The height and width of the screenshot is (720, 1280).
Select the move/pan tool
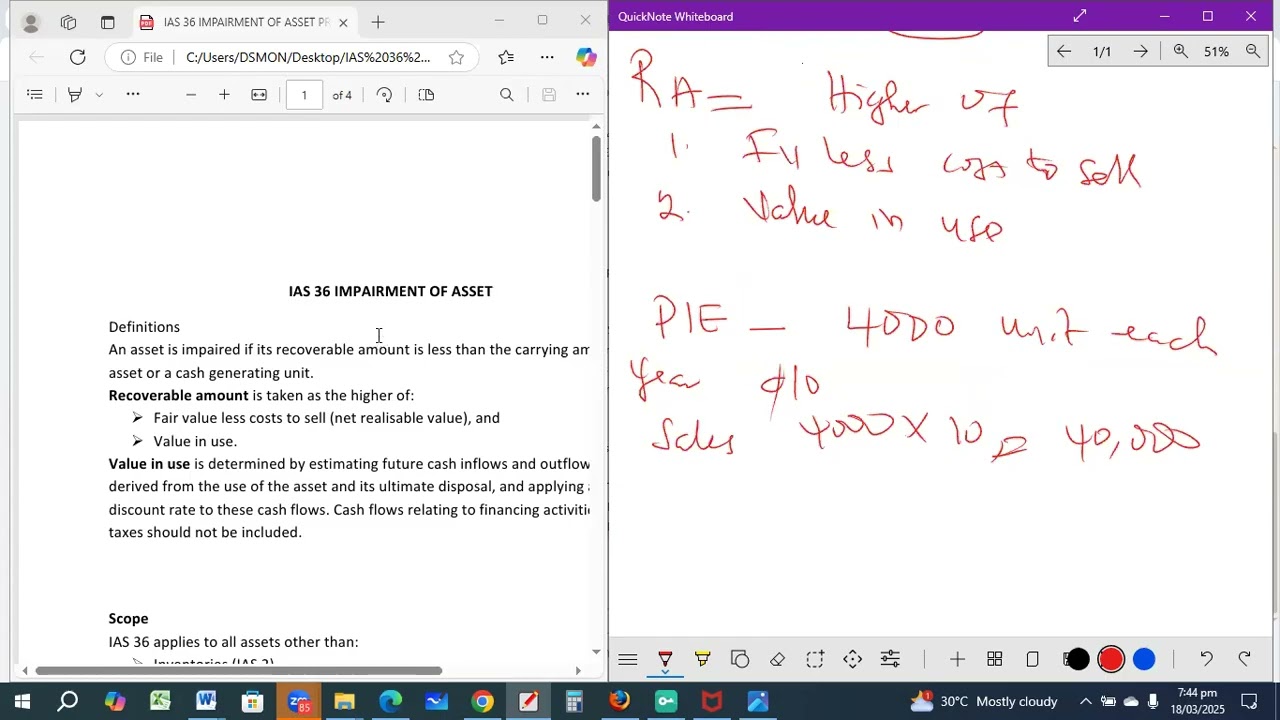[x=852, y=659]
